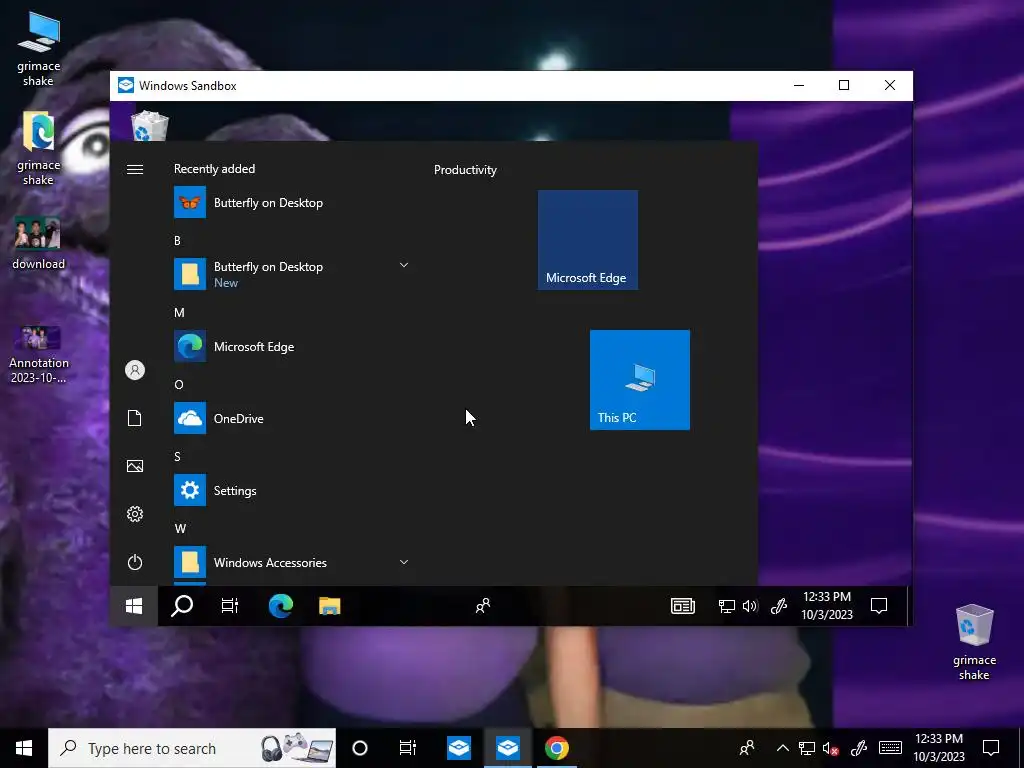
Task: Click the Power button in Start sidebar
Action: pyautogui.click(x=135, y=562)
